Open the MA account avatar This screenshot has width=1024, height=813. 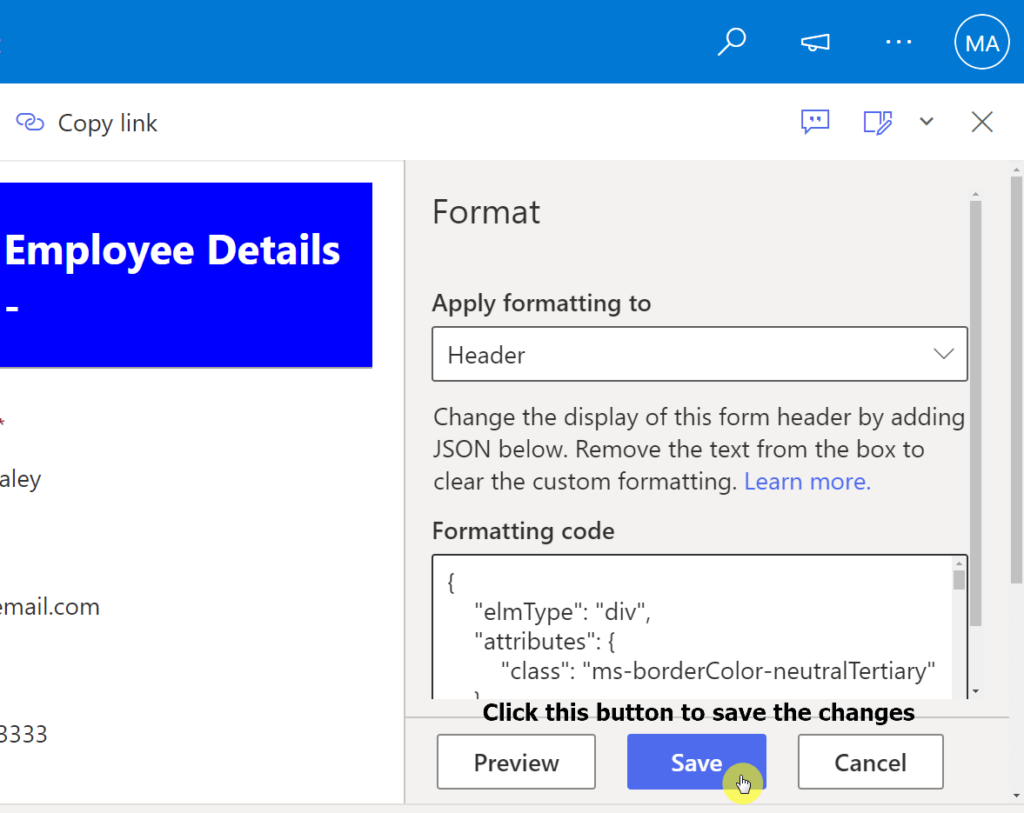tap(982, 42)
